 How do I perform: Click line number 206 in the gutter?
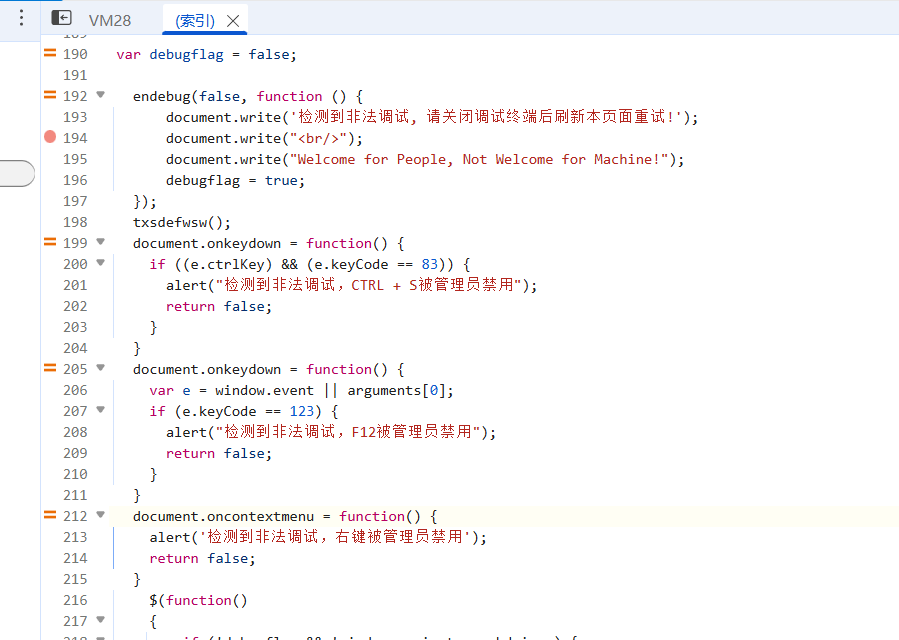click(x=75, y=391)
